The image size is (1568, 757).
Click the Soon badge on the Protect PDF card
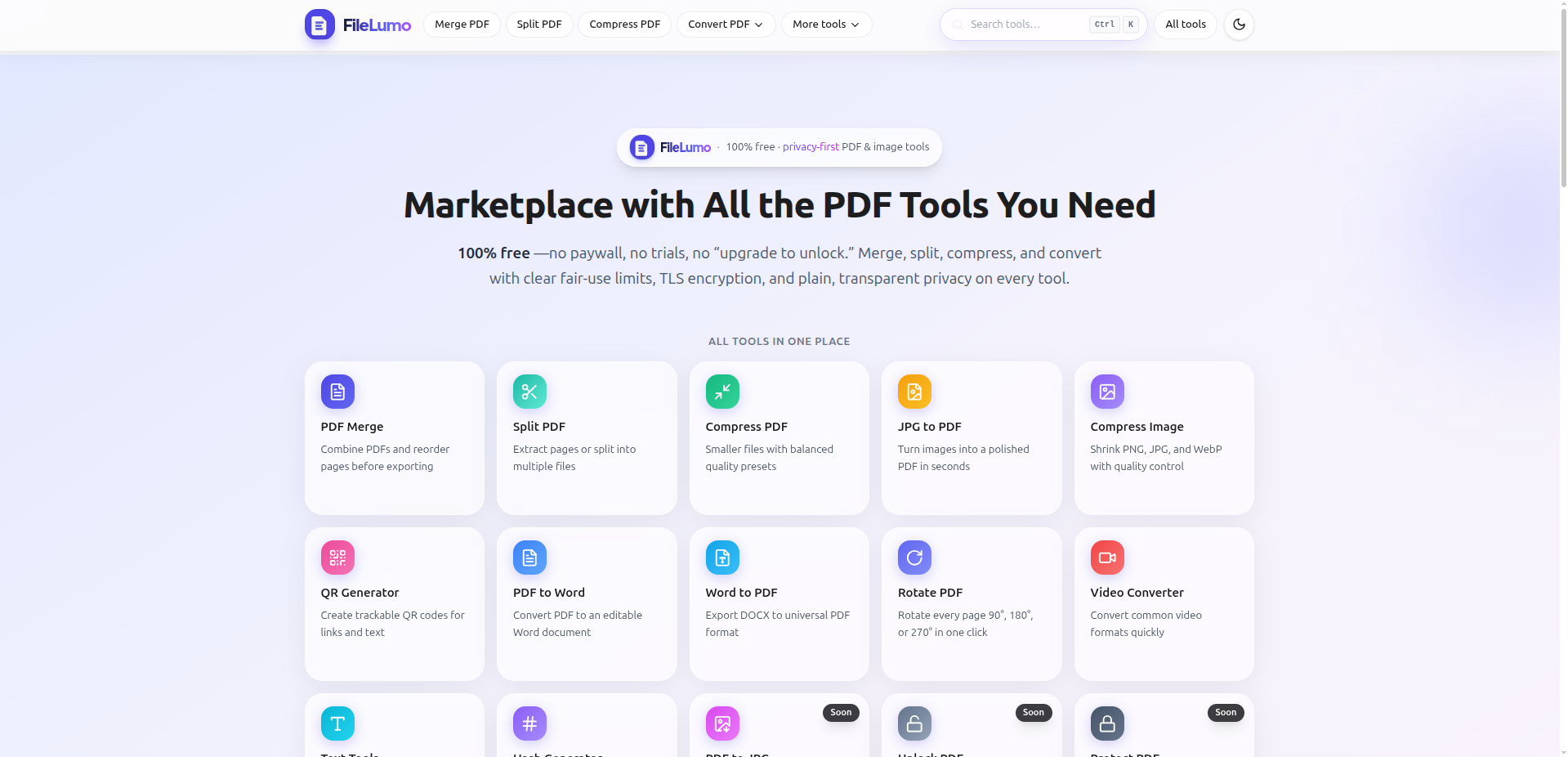(x=1226, y=713)
